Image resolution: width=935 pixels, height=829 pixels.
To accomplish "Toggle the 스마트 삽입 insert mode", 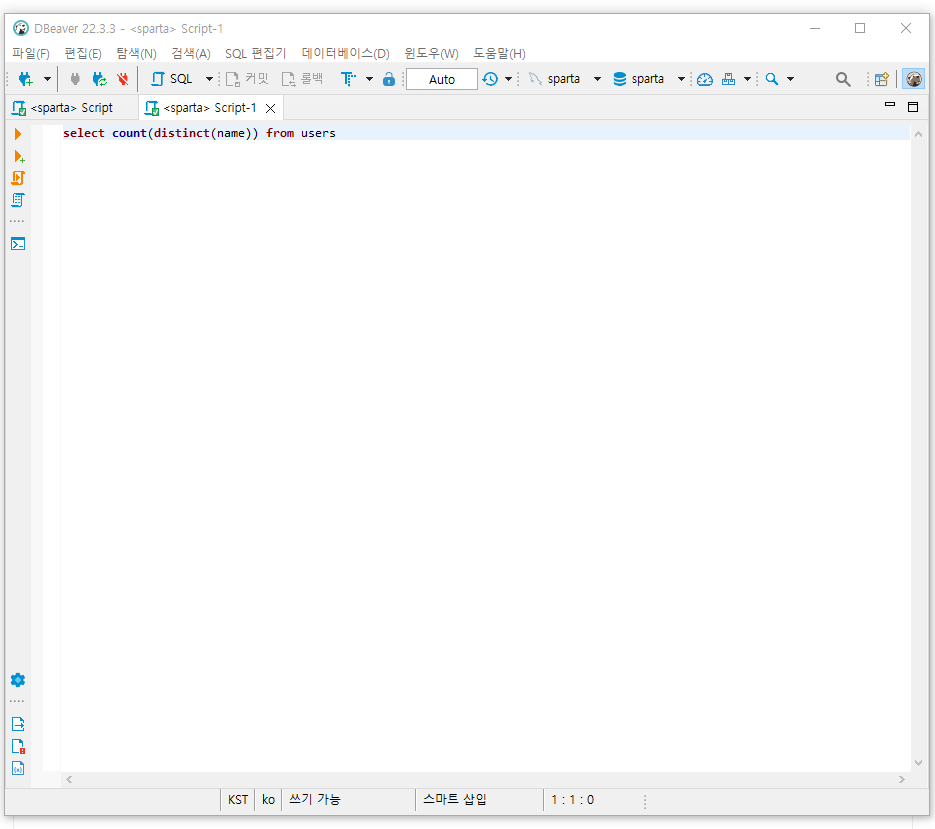I will click(454, 799).
